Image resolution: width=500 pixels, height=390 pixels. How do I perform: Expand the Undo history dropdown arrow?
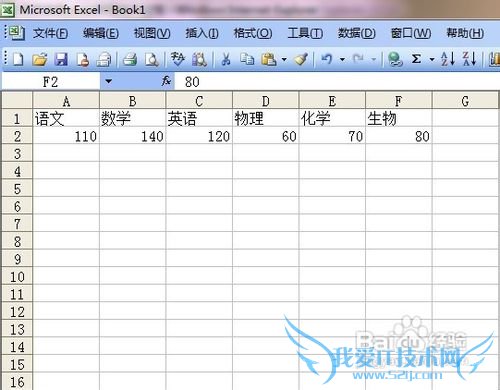(342, 60)
